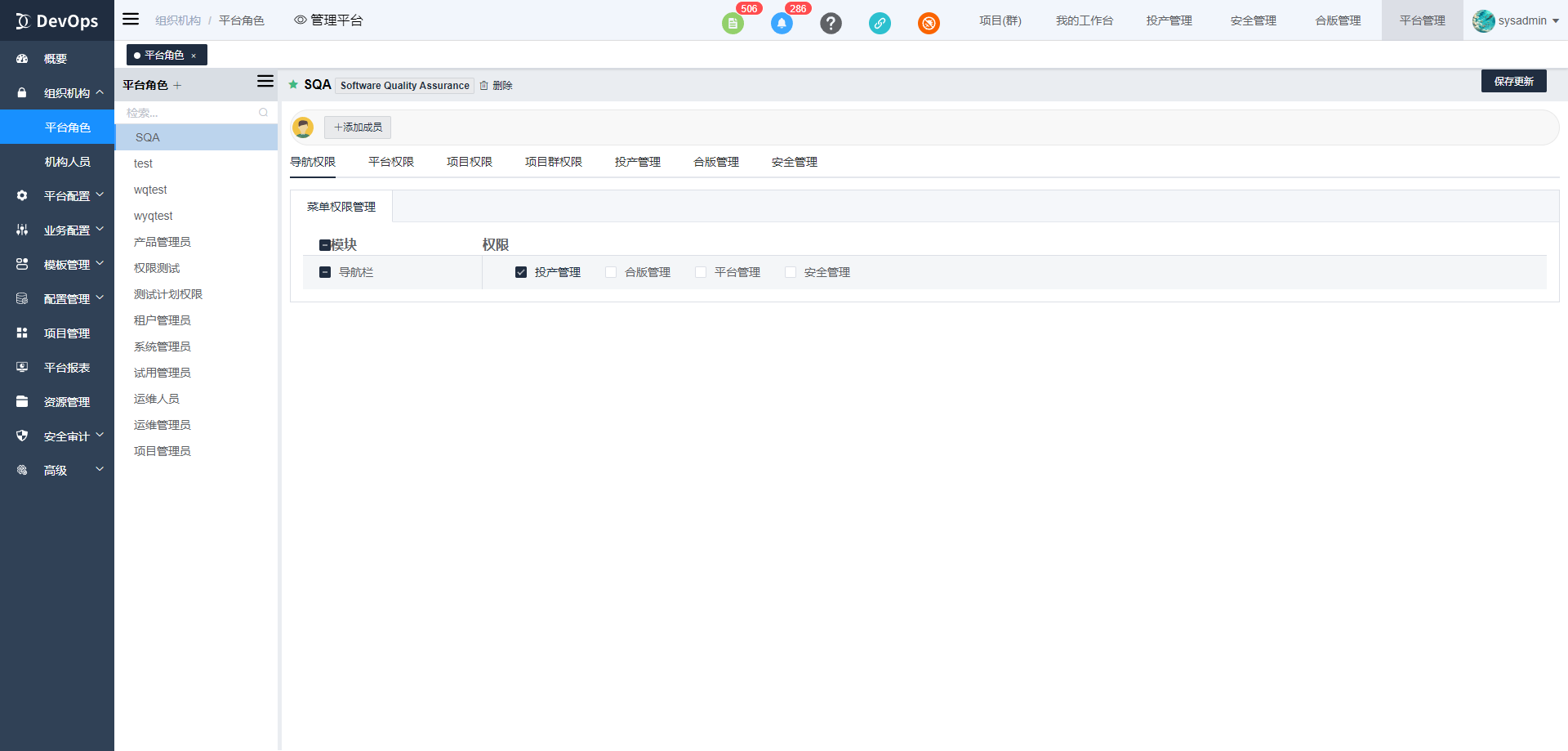Enable the 合版管理 permission checkbox
Viewport: 1568px width, 751px height.
click(x=611, y=272)
